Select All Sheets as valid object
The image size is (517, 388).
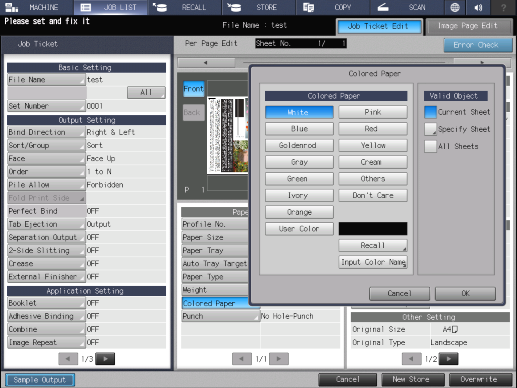pyautogui.click(x=430, y=146)
